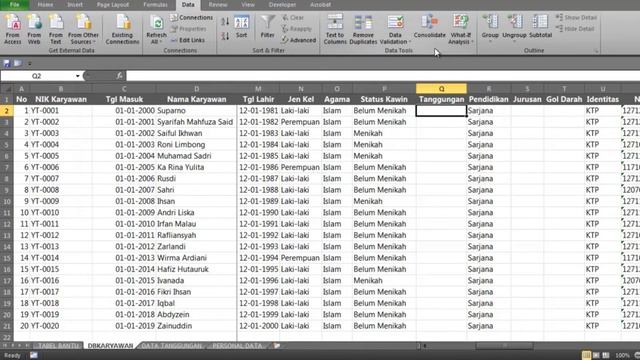Click Show Detail in Outline group
Screen dimensions: 640x360
[x=576, y=18]
